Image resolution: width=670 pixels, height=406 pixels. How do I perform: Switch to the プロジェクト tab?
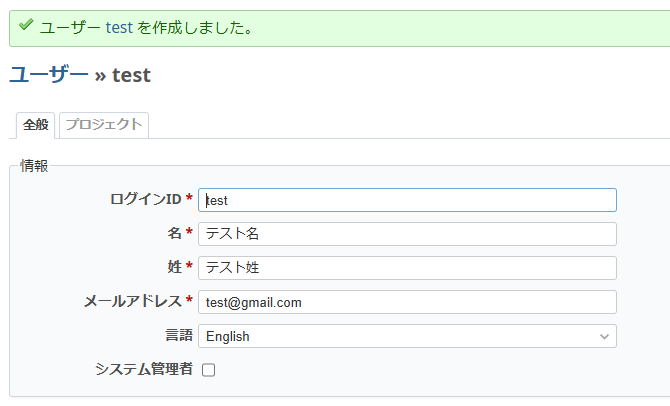(104, 125)
